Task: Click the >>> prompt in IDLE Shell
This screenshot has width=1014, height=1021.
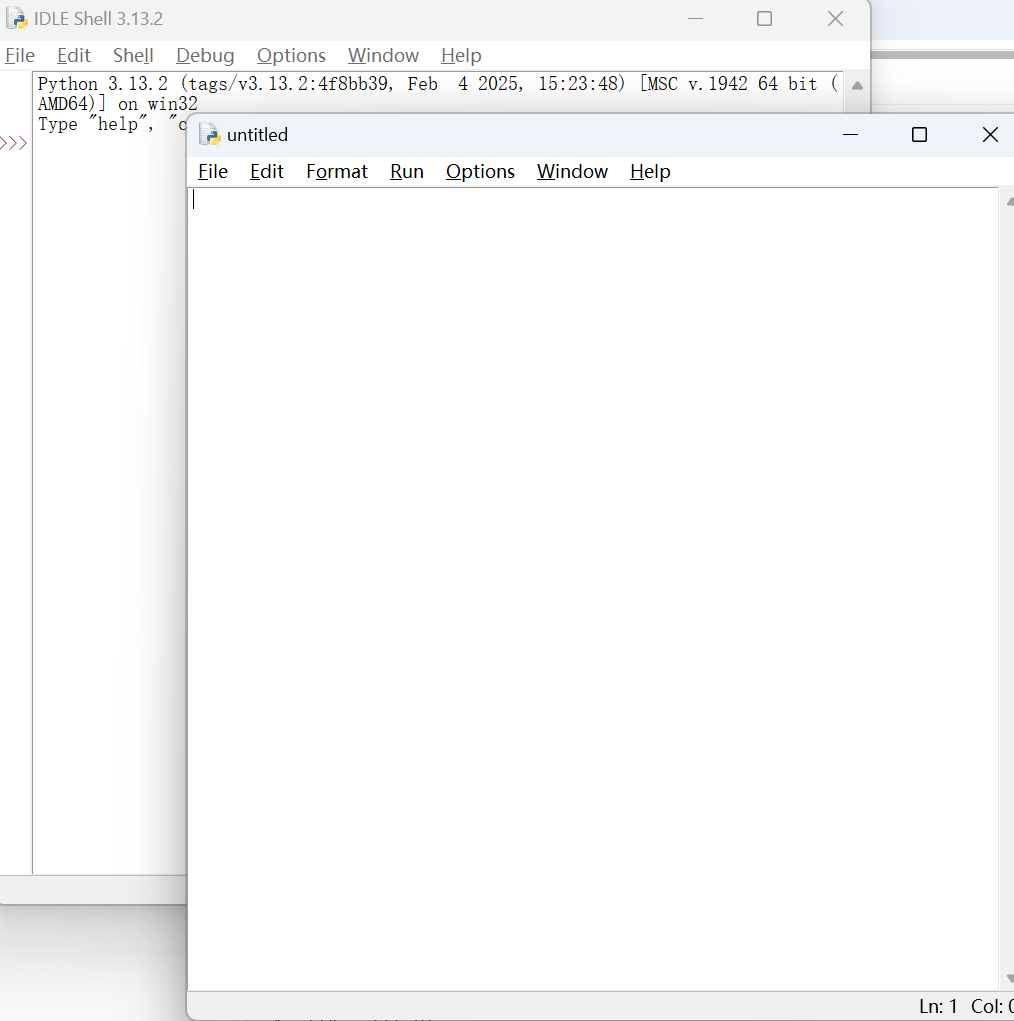Action: [x=14, y=143]
